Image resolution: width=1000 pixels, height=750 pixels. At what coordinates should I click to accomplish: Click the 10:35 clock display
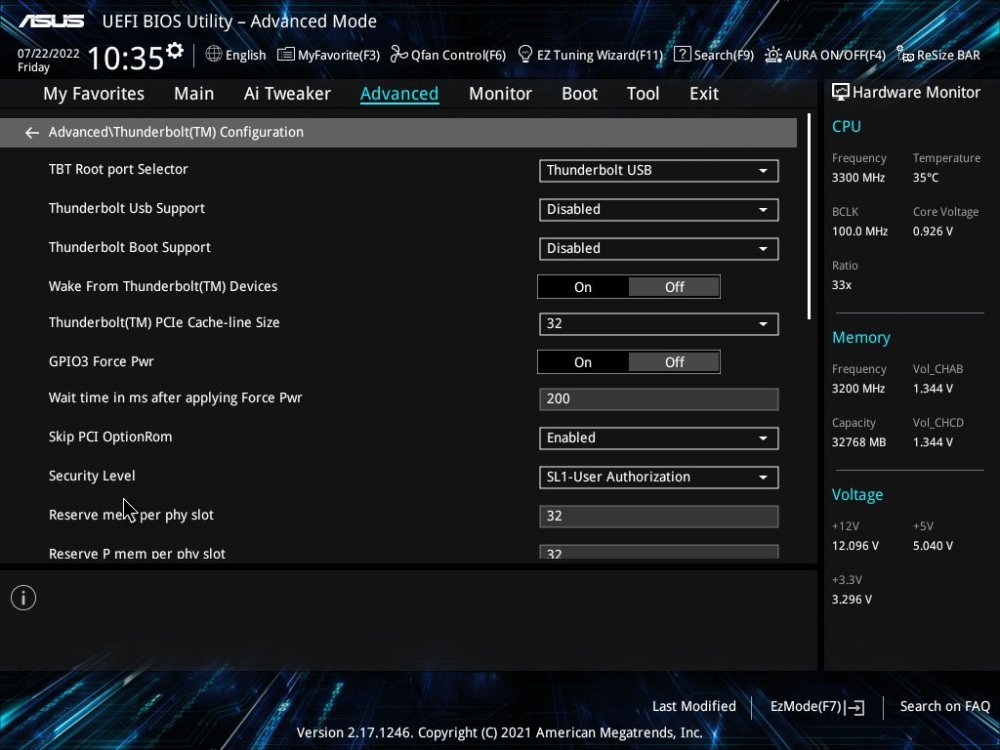pos(126,59)
